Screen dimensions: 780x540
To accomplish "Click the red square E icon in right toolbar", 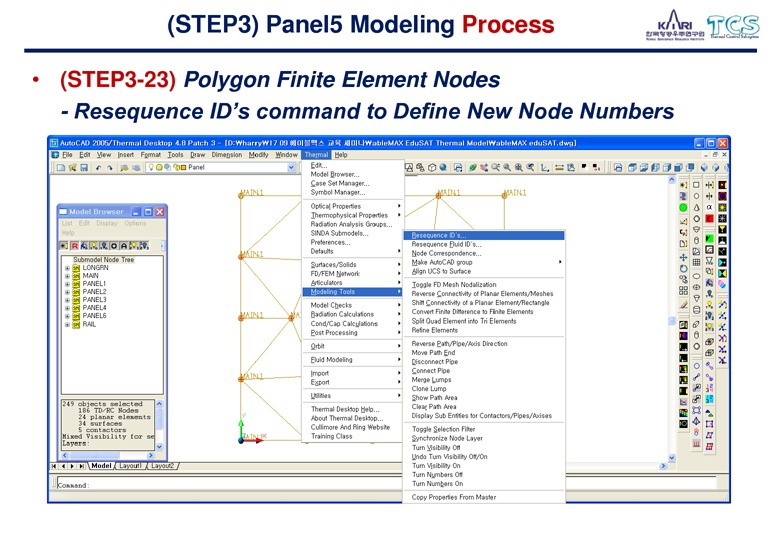I will 709,218.
